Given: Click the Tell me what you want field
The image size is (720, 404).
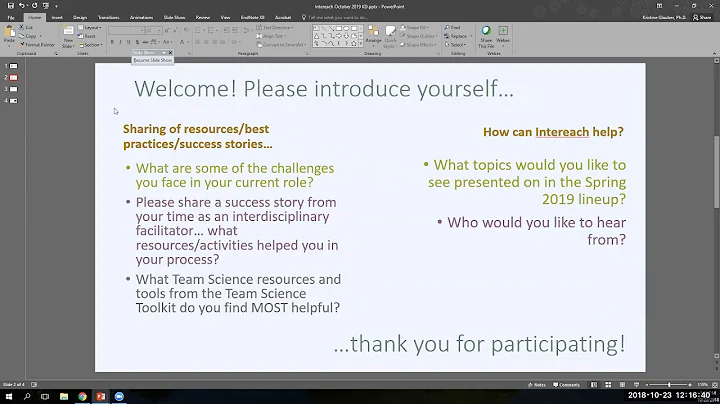Looking at the screenshot, I should click(x=338, y=17).
